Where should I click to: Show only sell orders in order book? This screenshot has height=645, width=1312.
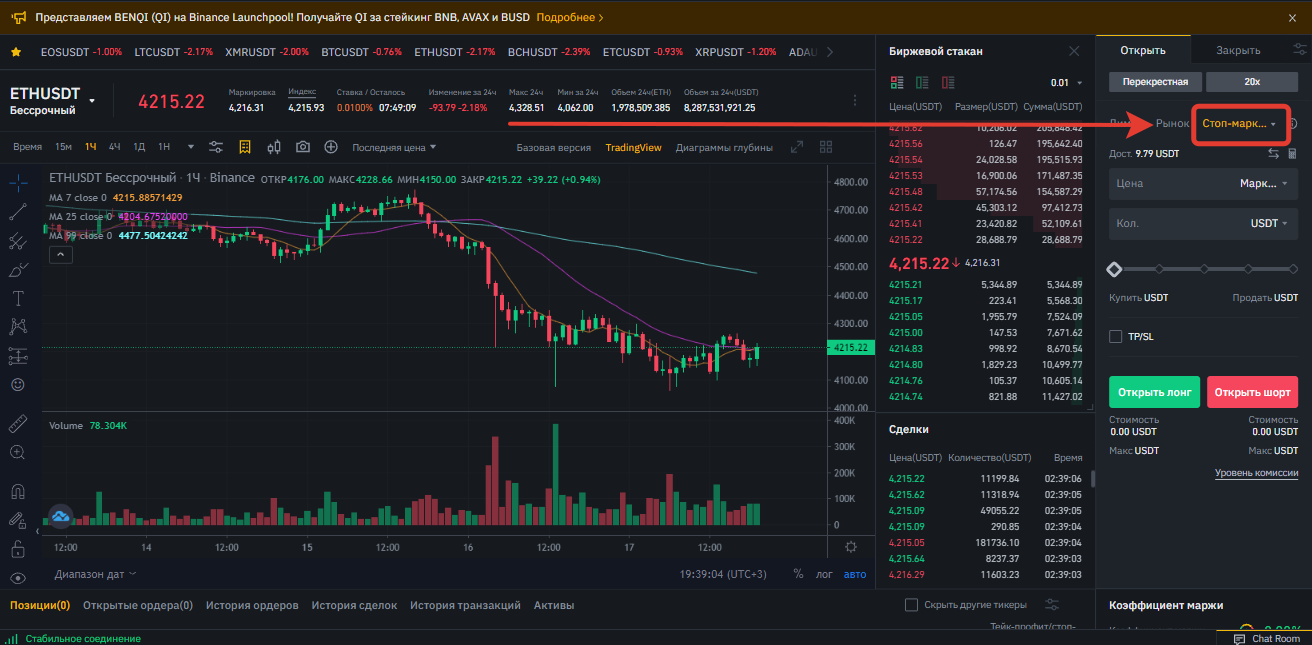pos(948,82)
